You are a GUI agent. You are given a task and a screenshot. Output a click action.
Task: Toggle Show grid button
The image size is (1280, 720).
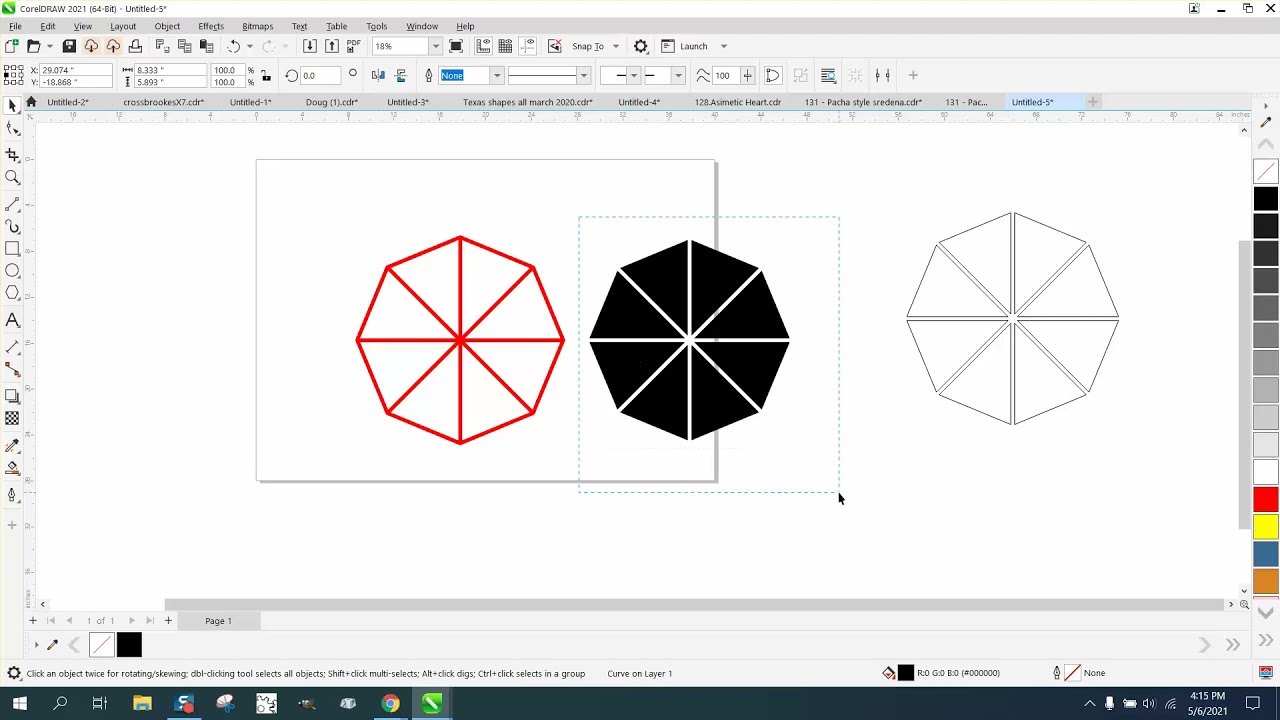click(506, 46)
